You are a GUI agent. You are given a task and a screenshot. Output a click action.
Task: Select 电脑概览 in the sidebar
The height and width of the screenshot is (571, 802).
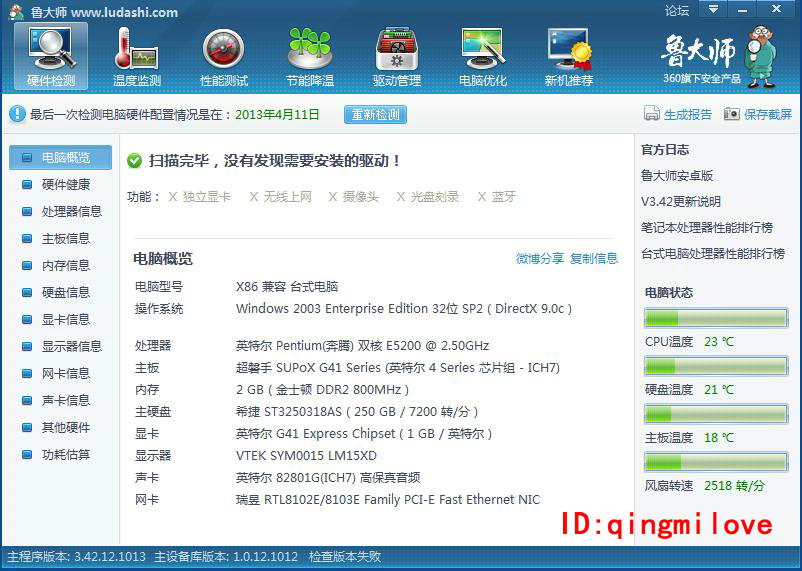coord(60,158)
